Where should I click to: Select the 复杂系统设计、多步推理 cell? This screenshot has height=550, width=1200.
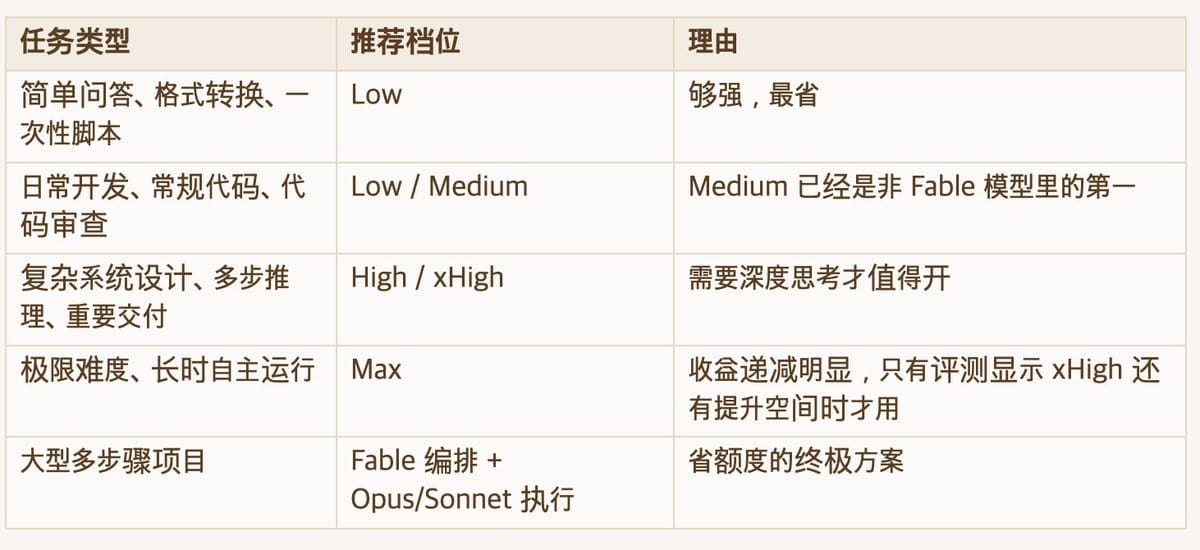(170, 299)
